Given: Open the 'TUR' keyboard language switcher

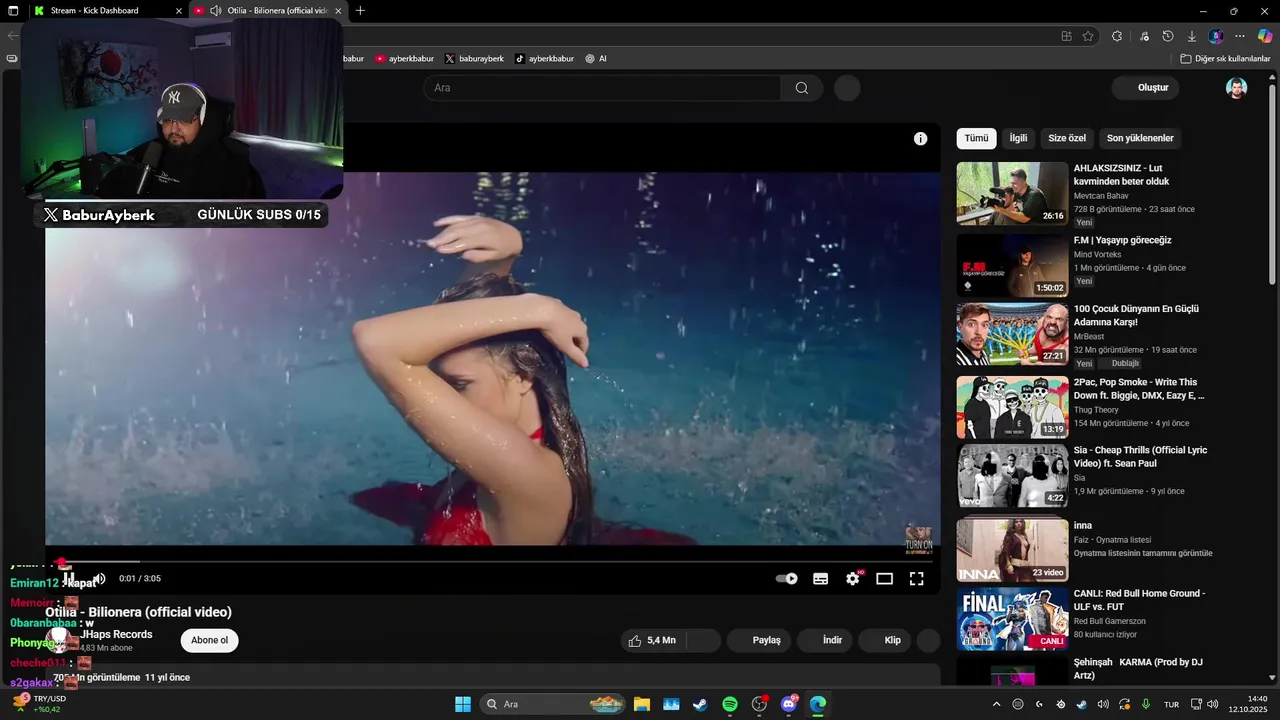Looking at the screenshot, I should 1171,704.
